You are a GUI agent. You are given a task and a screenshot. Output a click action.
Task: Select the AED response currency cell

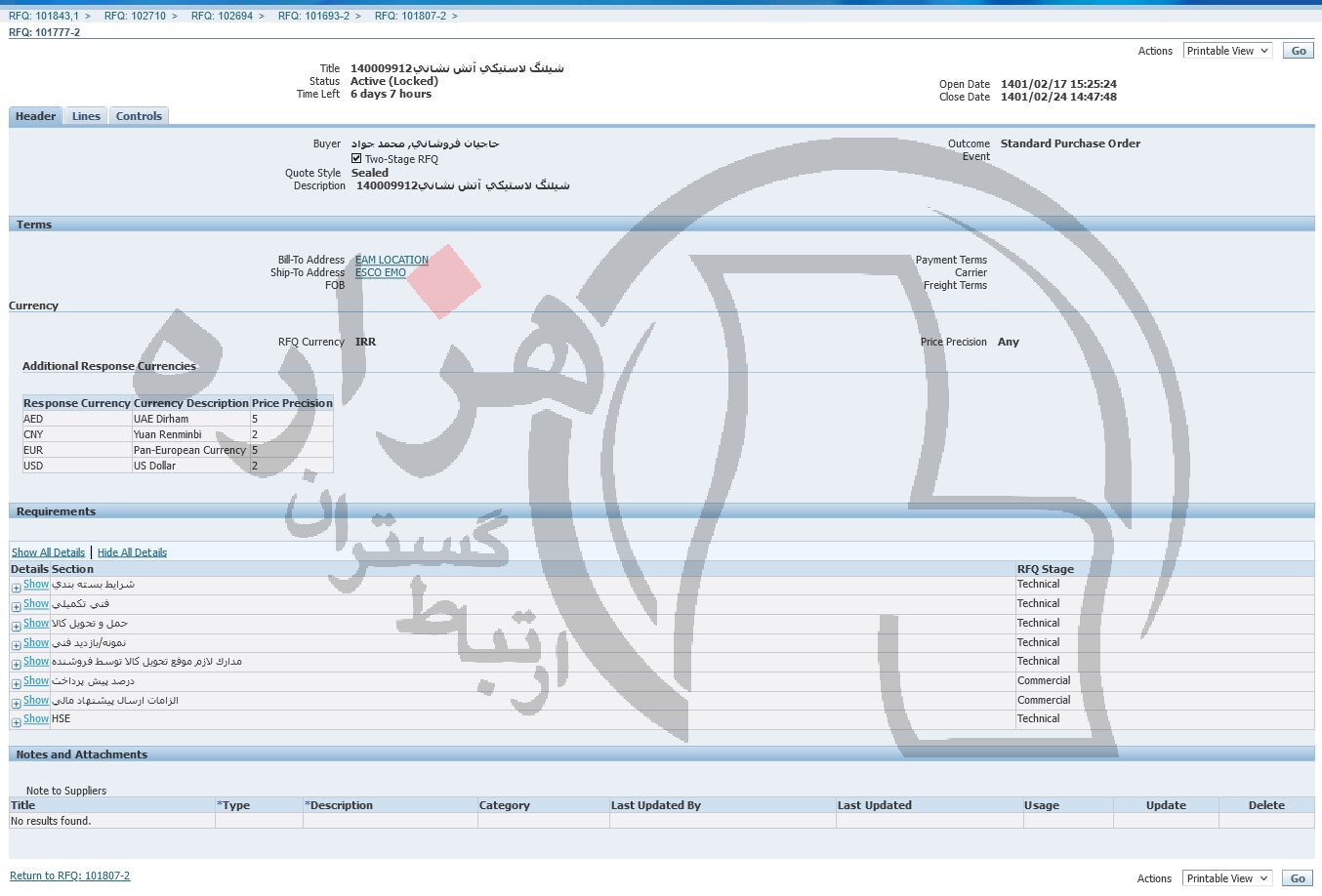coord(76,419)
